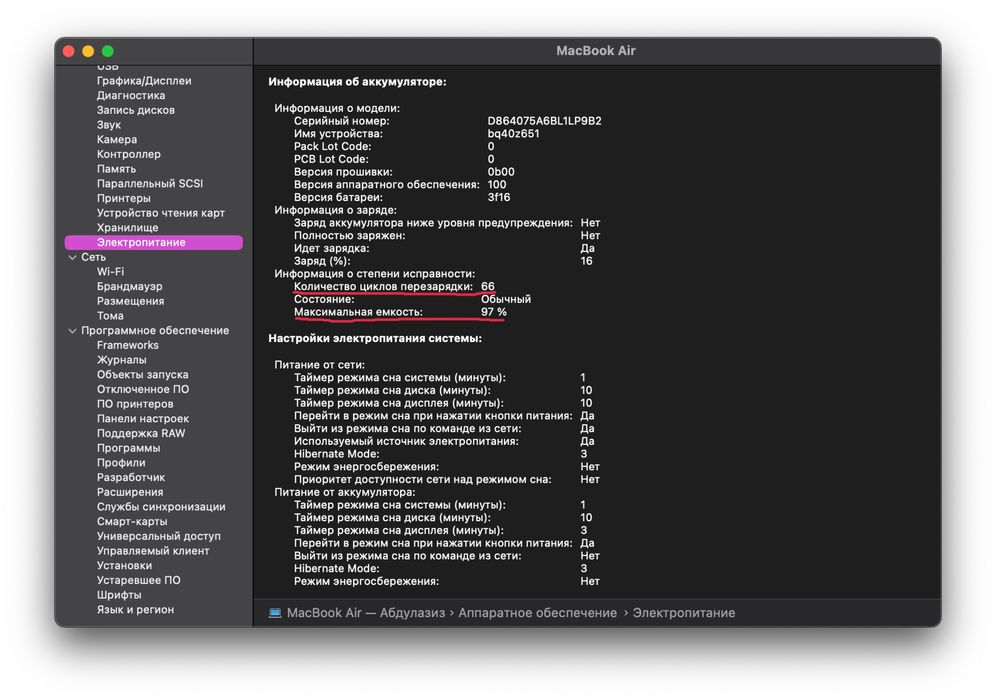Select Память in the sidebar
The width and height of the screenshot is (996, 700).
(x=116, y=169)
